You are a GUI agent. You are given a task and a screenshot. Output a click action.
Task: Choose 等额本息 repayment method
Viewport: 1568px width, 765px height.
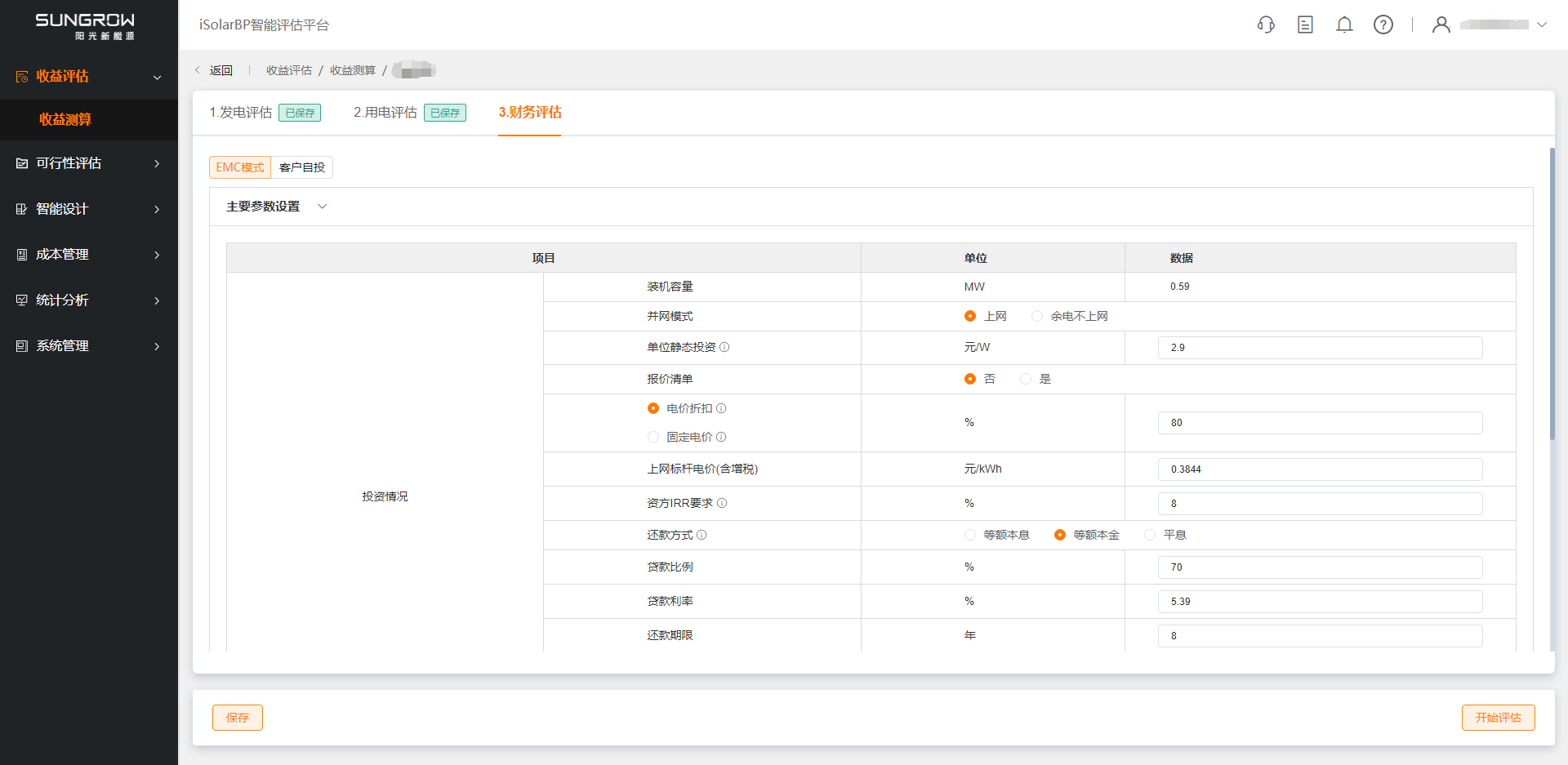pyautogui.click(x=970, y=535)
